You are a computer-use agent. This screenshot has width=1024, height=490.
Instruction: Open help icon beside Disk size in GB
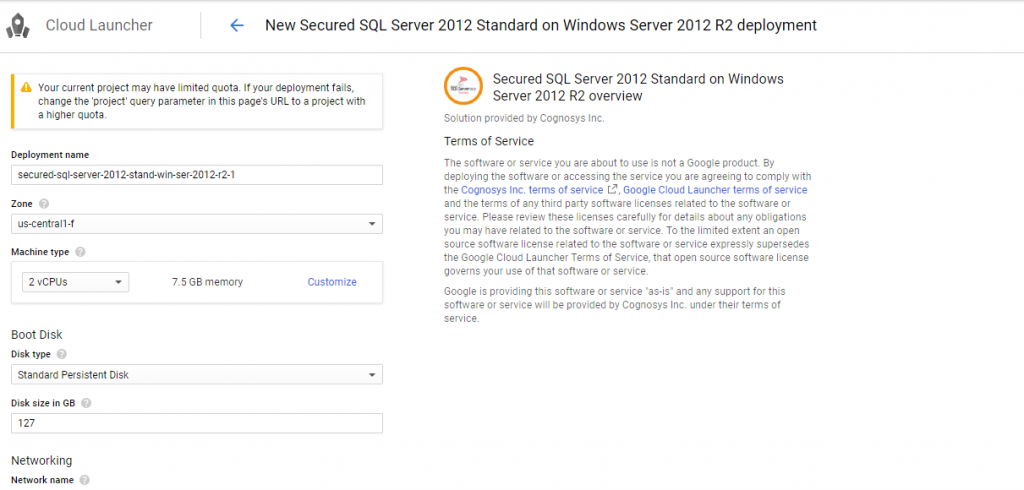tap(86, 403)
